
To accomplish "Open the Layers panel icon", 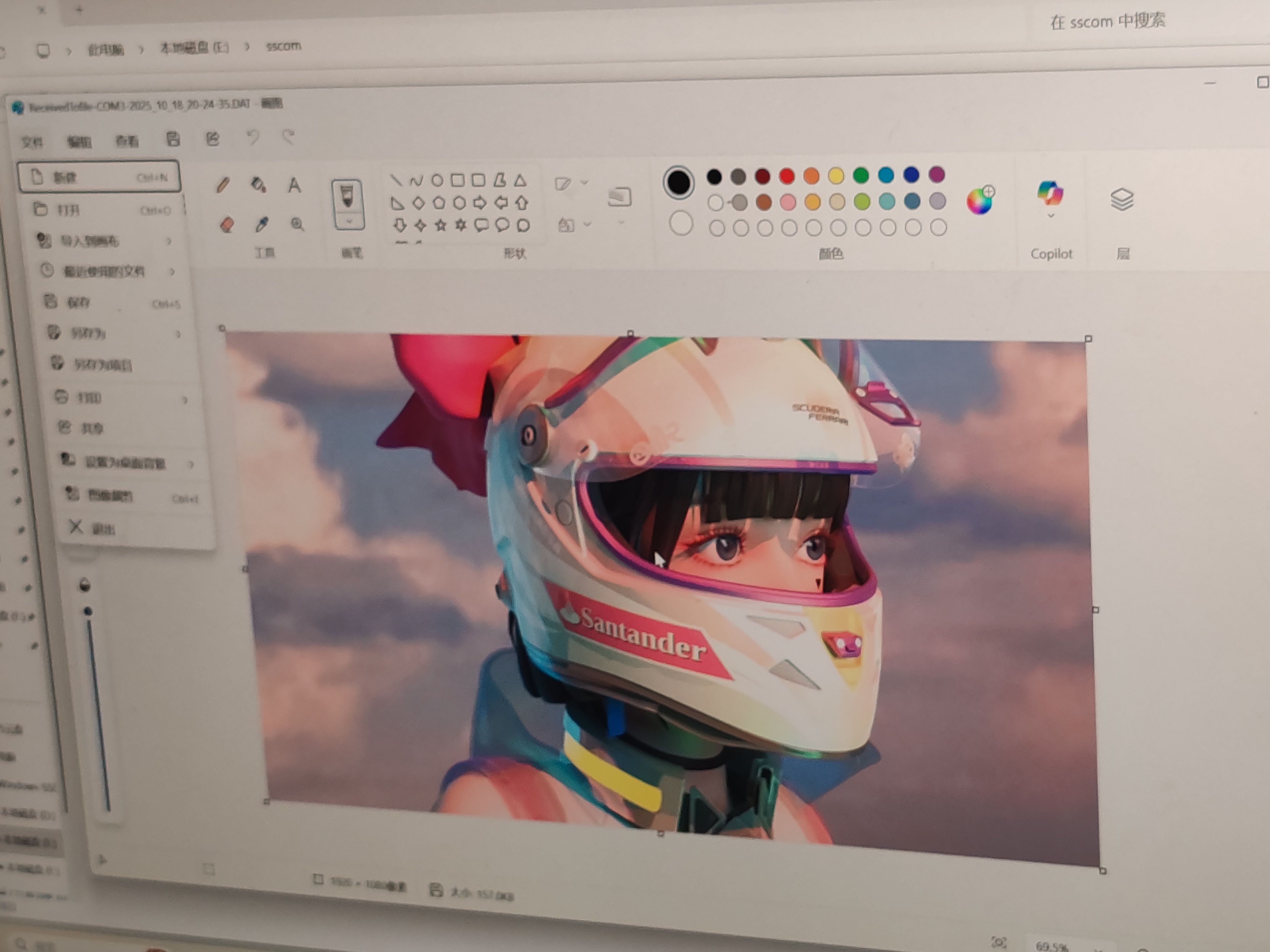I will pyautogui.click(x=1122, y=199).
